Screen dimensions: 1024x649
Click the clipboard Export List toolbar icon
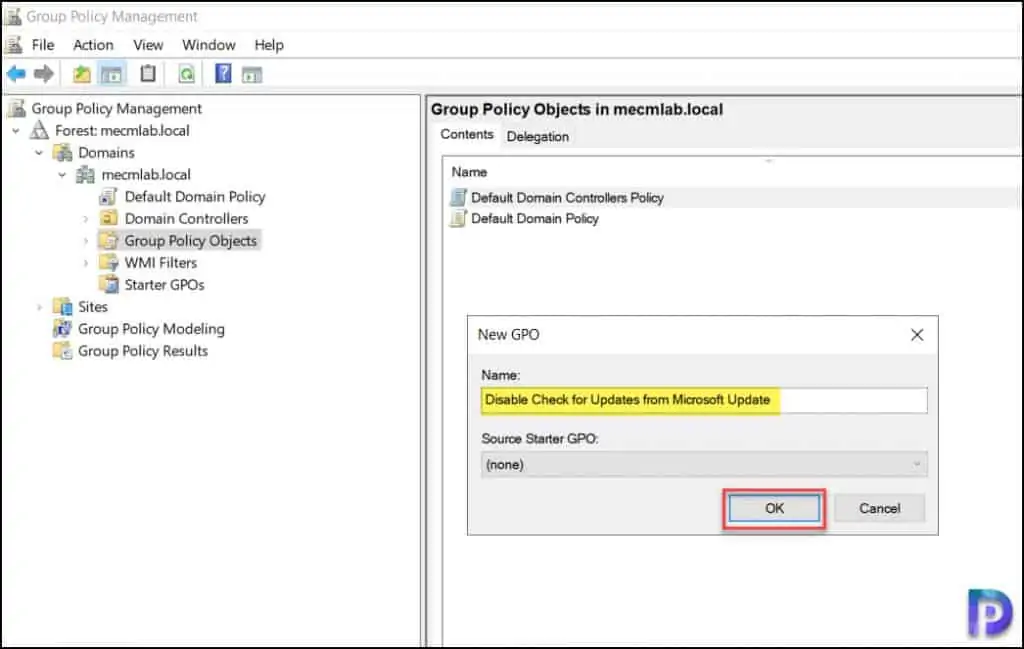point(148,74)
